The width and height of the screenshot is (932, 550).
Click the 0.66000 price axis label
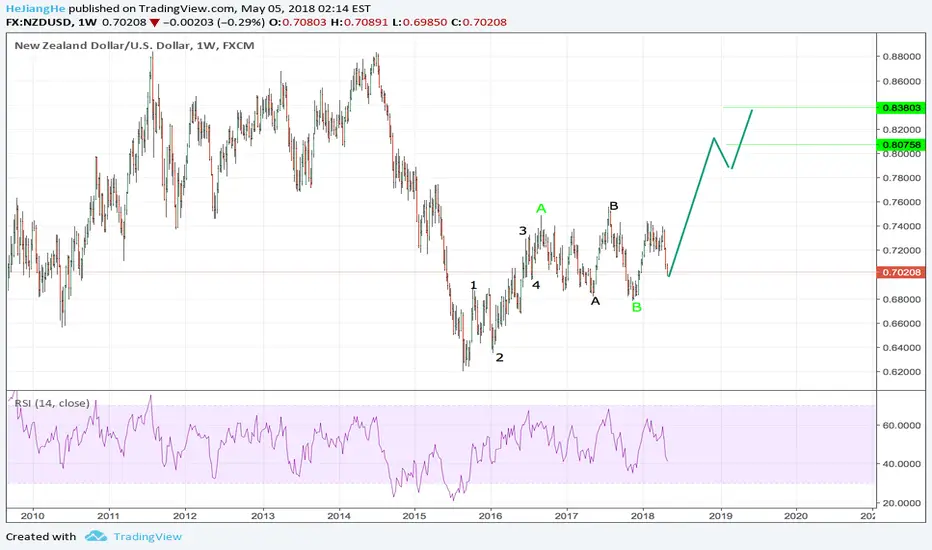[902, 323]
